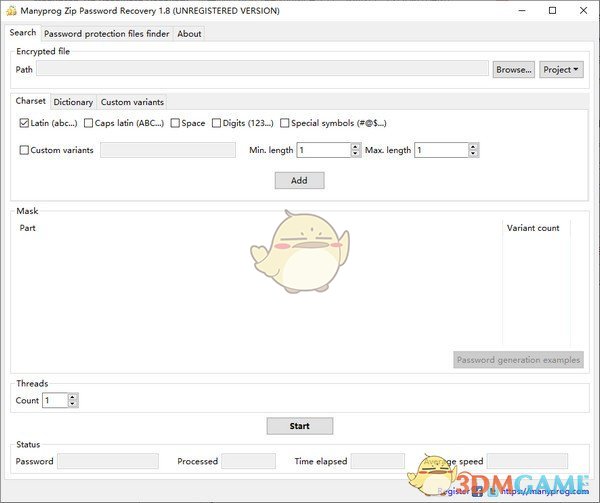Decrease Max. length with down arrow
600x503 pixels.
click(x=473, y=153)
